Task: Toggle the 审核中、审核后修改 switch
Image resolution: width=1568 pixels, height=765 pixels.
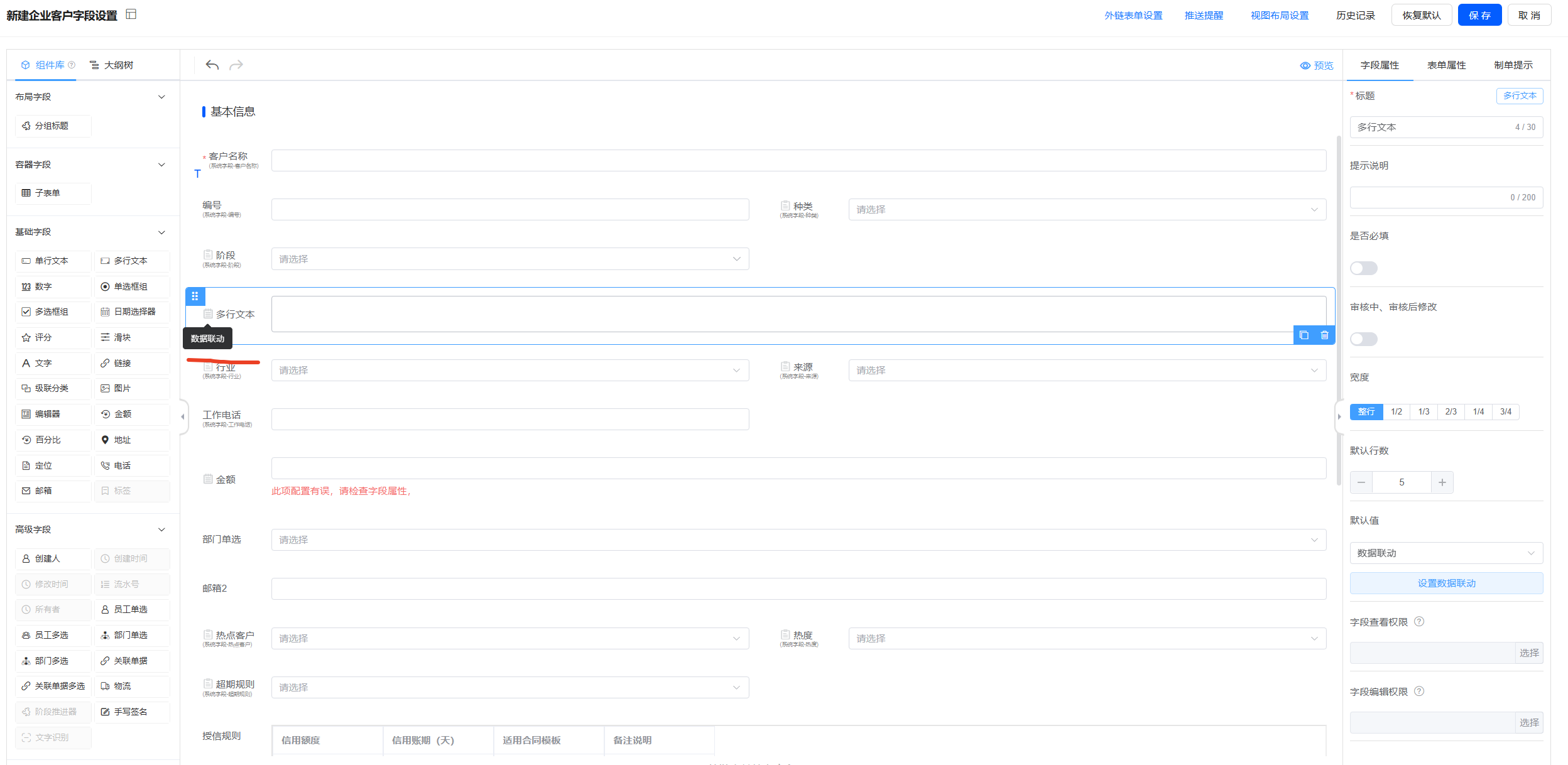Action: coord(1364,339)
